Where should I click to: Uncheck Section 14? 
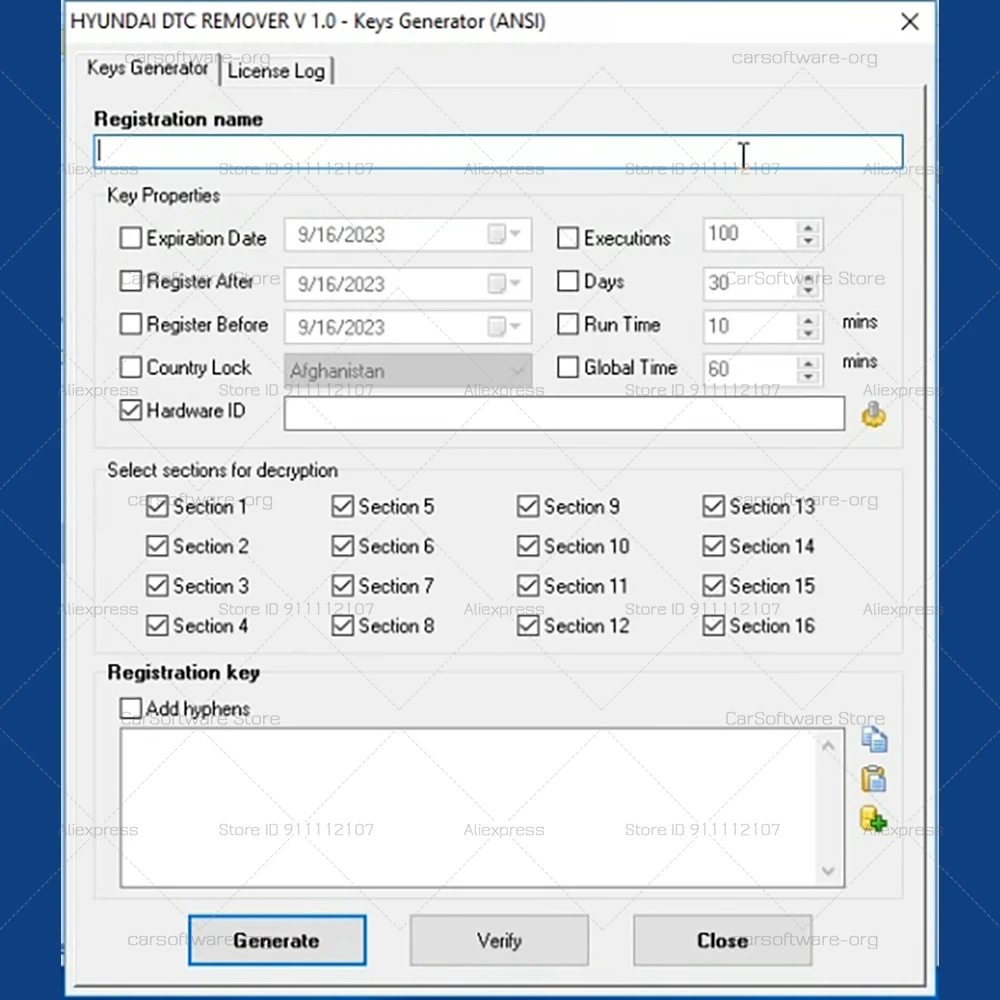714,546
